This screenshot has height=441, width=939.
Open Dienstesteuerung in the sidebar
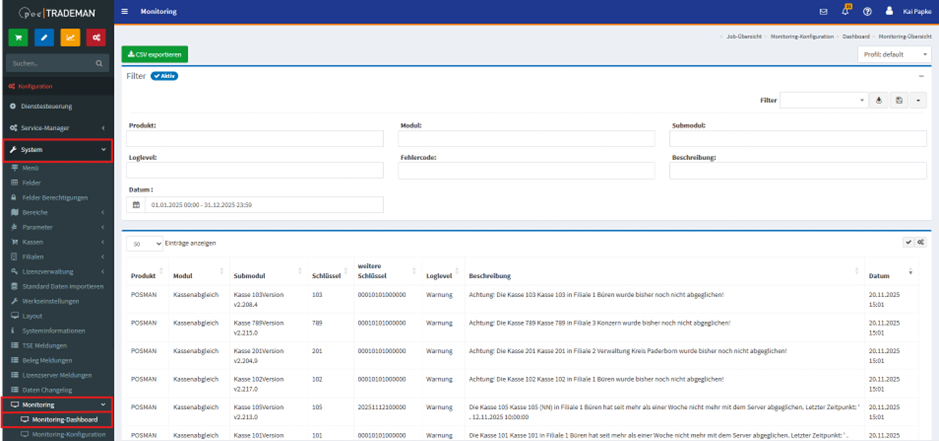(x=46, y=106)
